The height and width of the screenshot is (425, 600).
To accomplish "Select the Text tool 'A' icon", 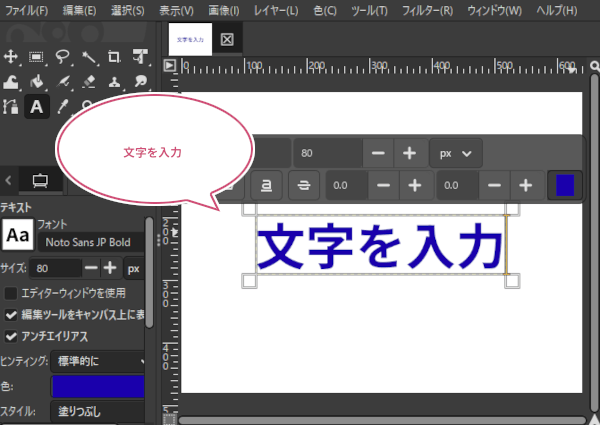I will 37,107.
